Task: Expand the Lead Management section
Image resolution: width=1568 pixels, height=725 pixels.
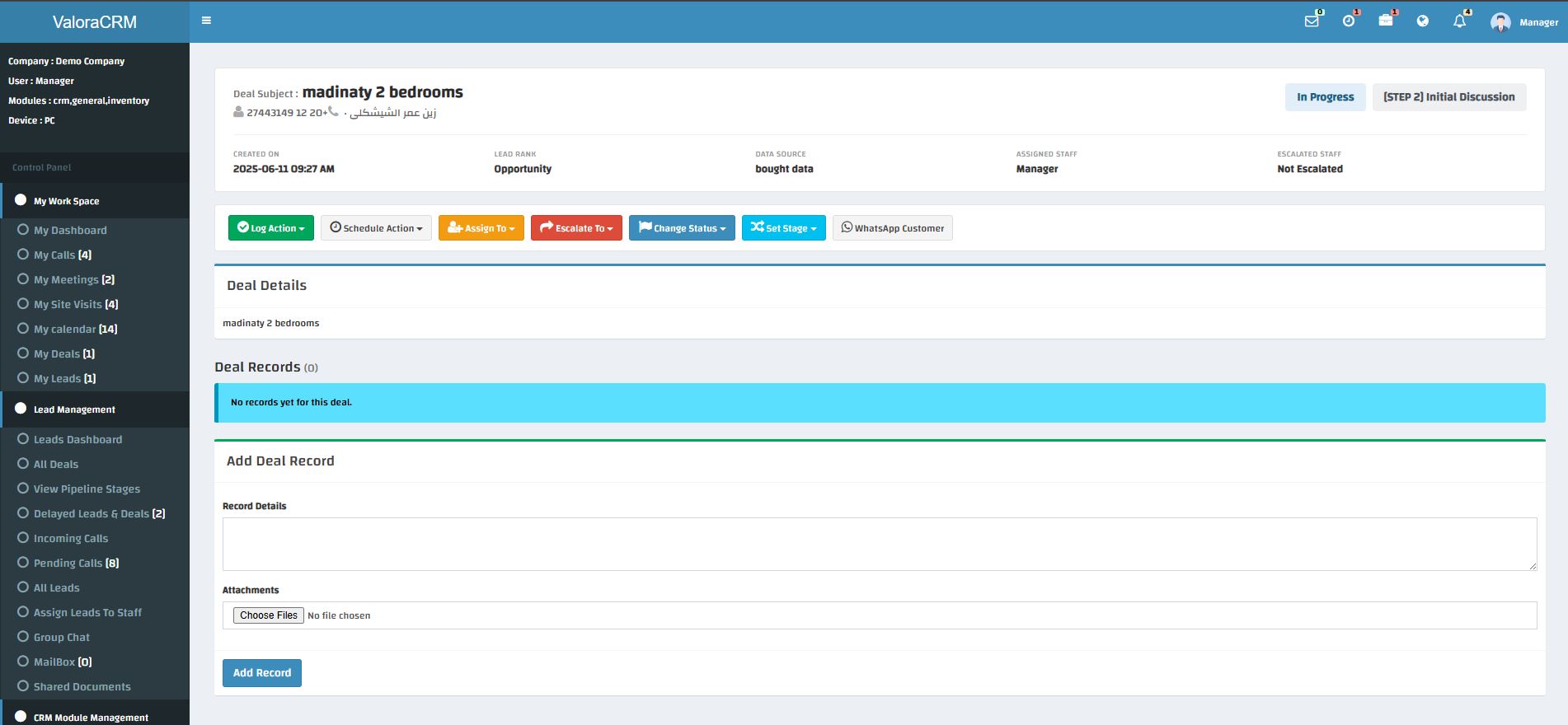Action: tap(95, 409)
